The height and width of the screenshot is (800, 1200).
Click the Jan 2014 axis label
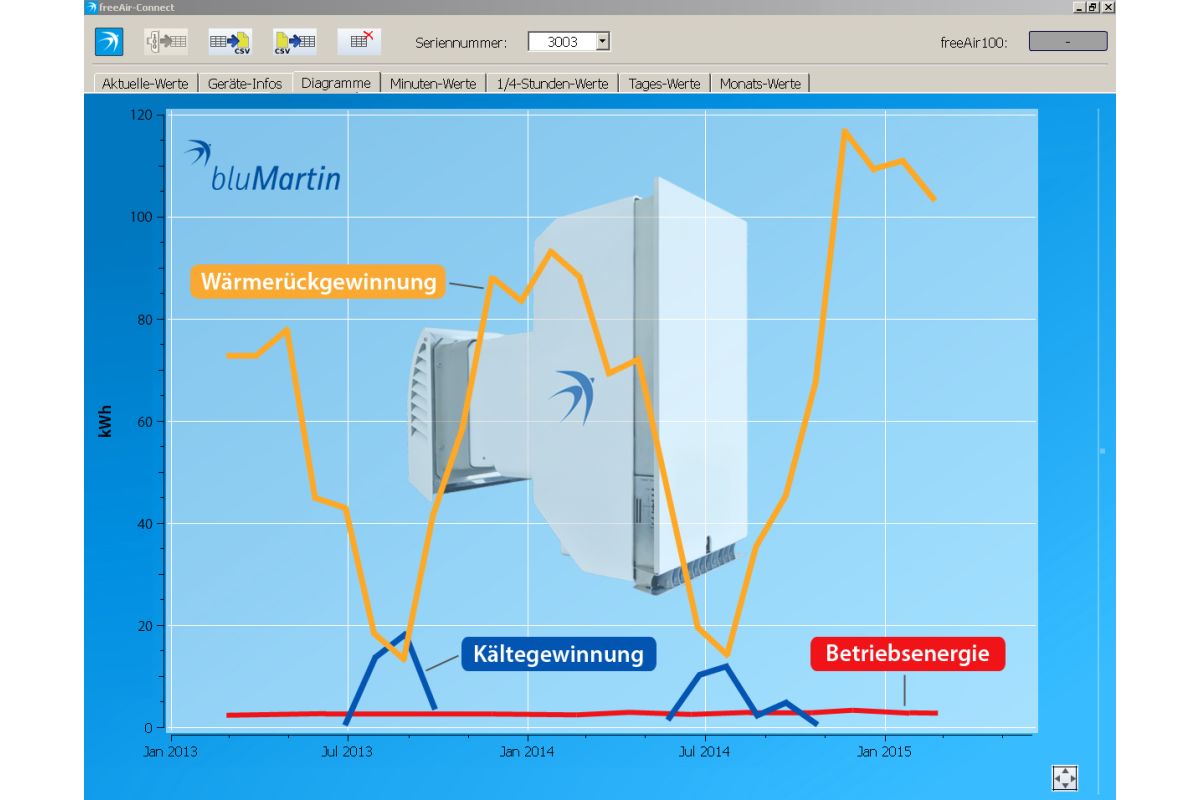[526, 751]
